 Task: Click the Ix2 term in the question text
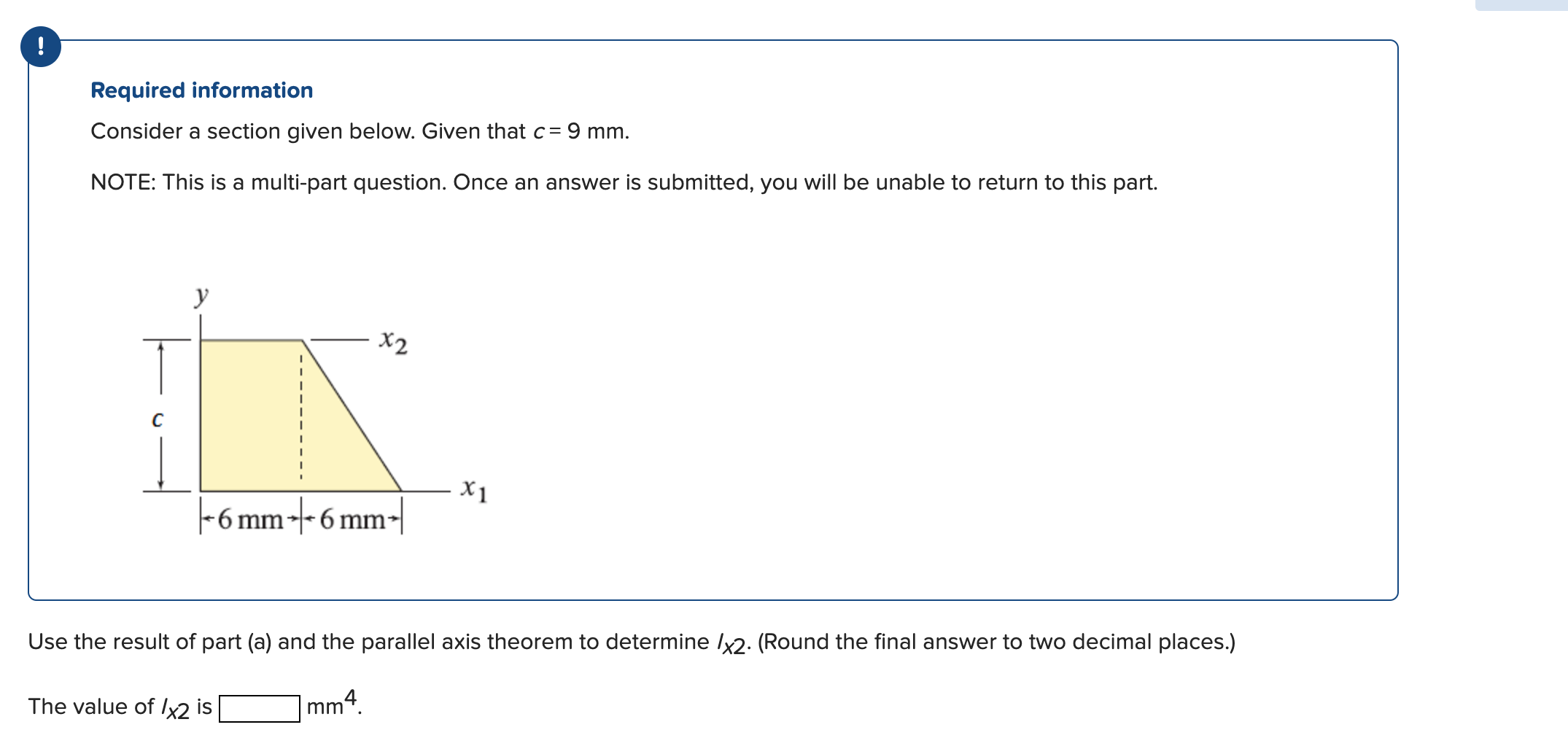coord(731,642)
